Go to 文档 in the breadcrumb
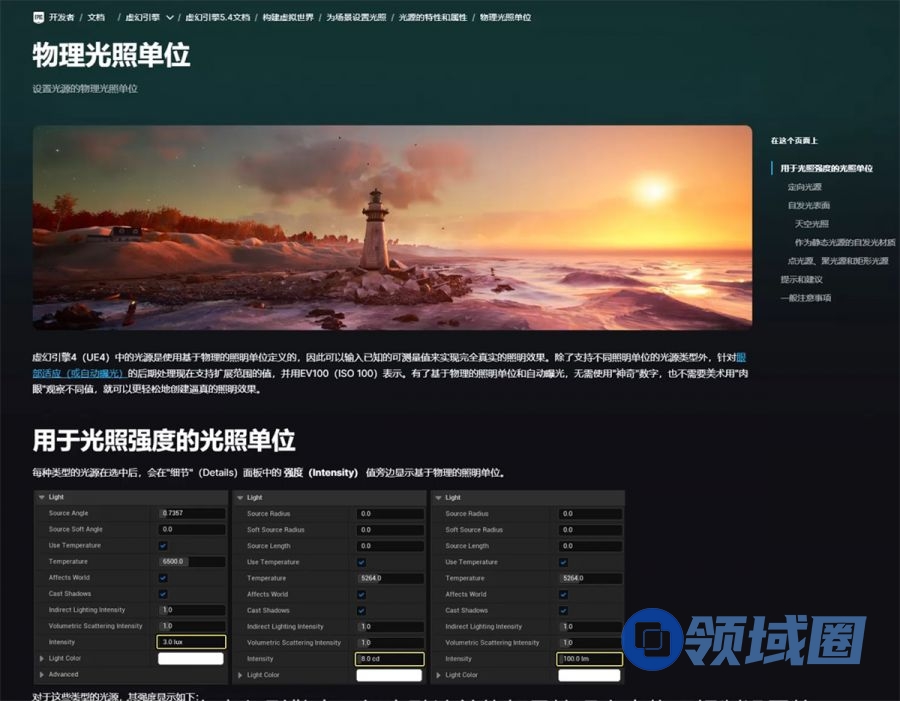 [x=96, y=18]
